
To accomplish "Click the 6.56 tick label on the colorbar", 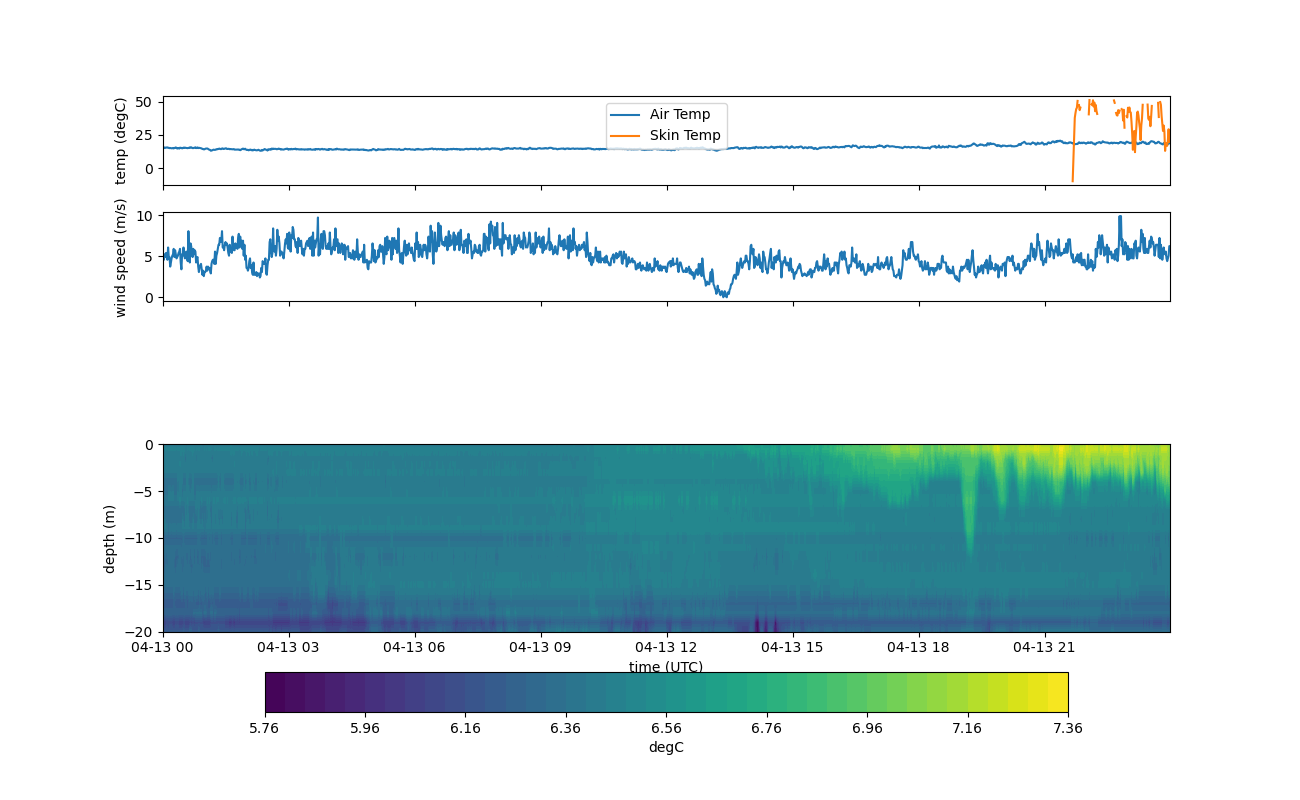I will click(666, 728).
